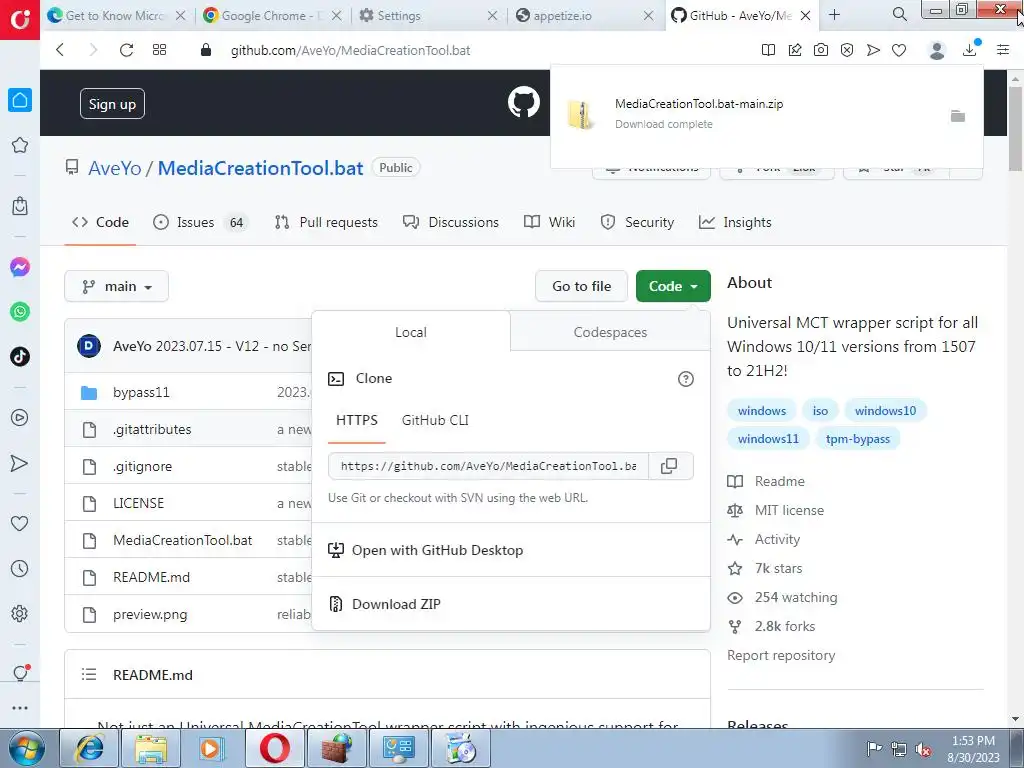
Task: Open the Wiki tab
Action: (x=550, y=222)
